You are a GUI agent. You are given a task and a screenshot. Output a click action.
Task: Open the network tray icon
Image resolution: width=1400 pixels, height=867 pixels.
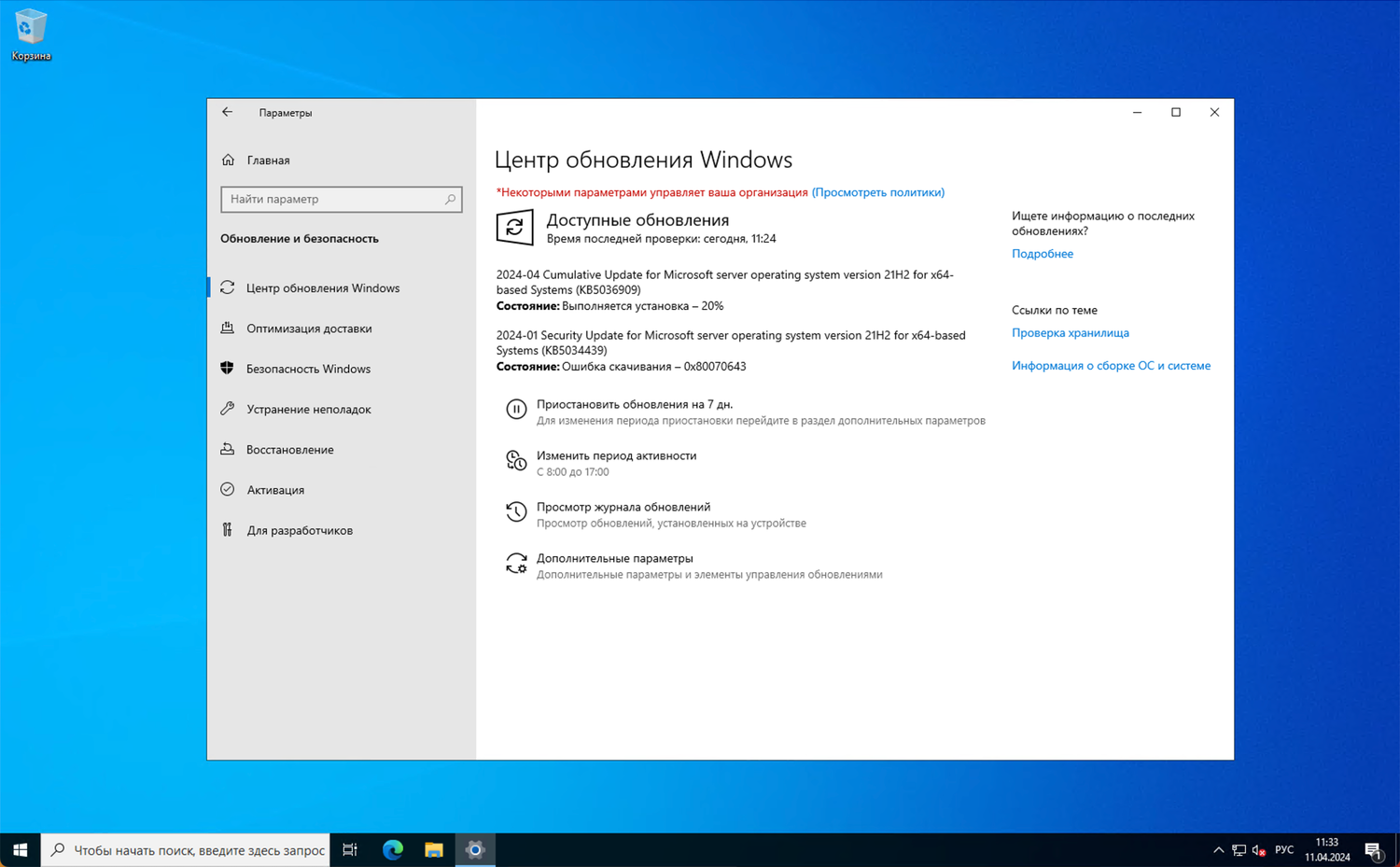(x=1239, y=850)
